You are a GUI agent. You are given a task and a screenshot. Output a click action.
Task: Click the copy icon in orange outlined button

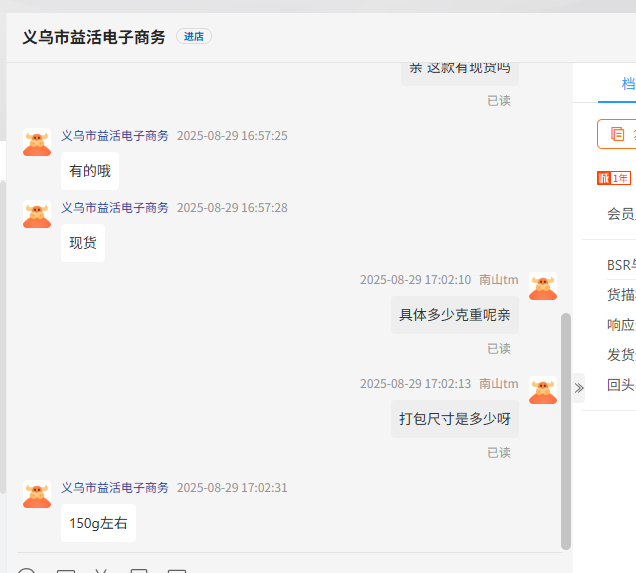point(617,134)
